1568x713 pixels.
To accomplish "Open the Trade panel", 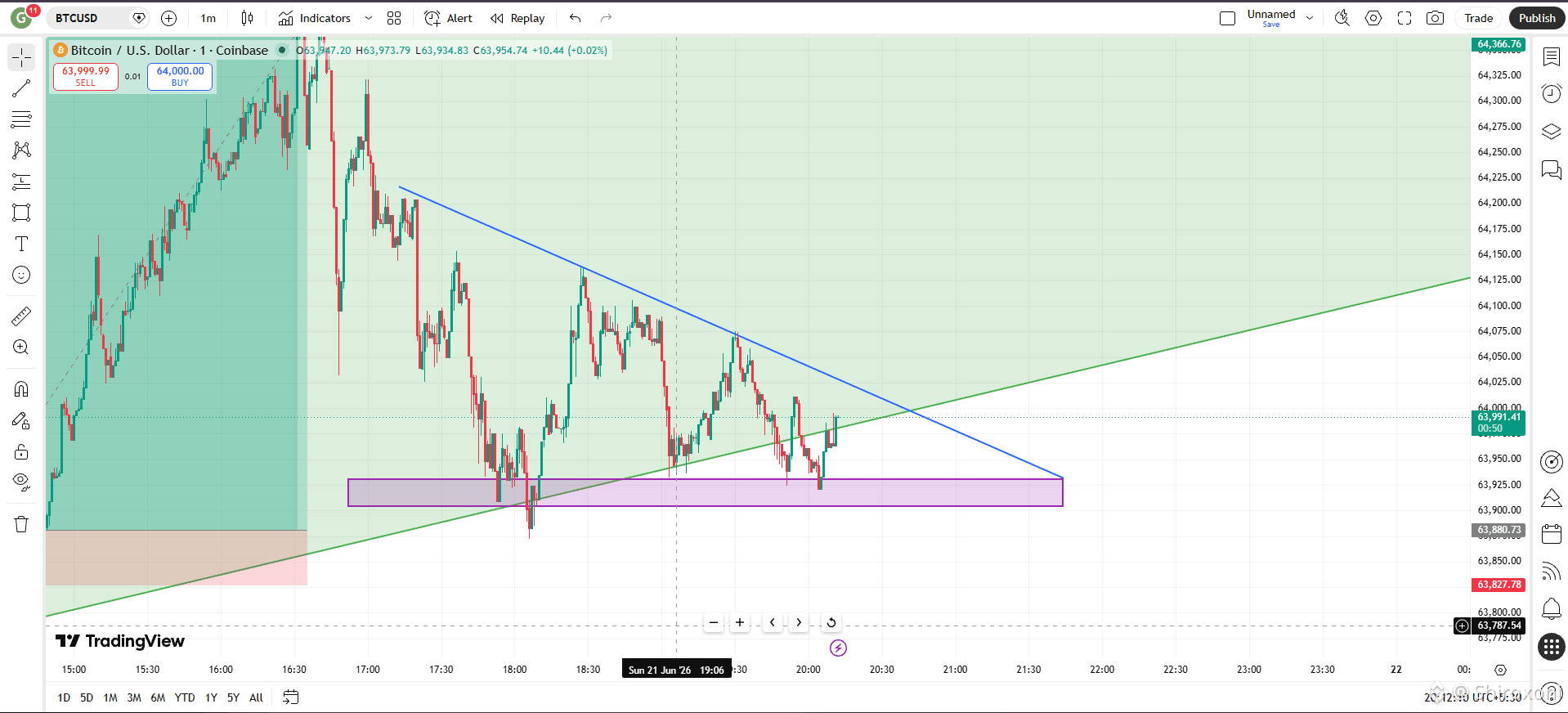I will click(1478, 18).
